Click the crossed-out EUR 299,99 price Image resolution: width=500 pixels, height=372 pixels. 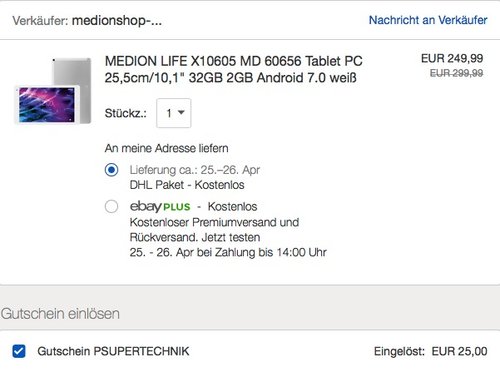click(x=456, y=73)
